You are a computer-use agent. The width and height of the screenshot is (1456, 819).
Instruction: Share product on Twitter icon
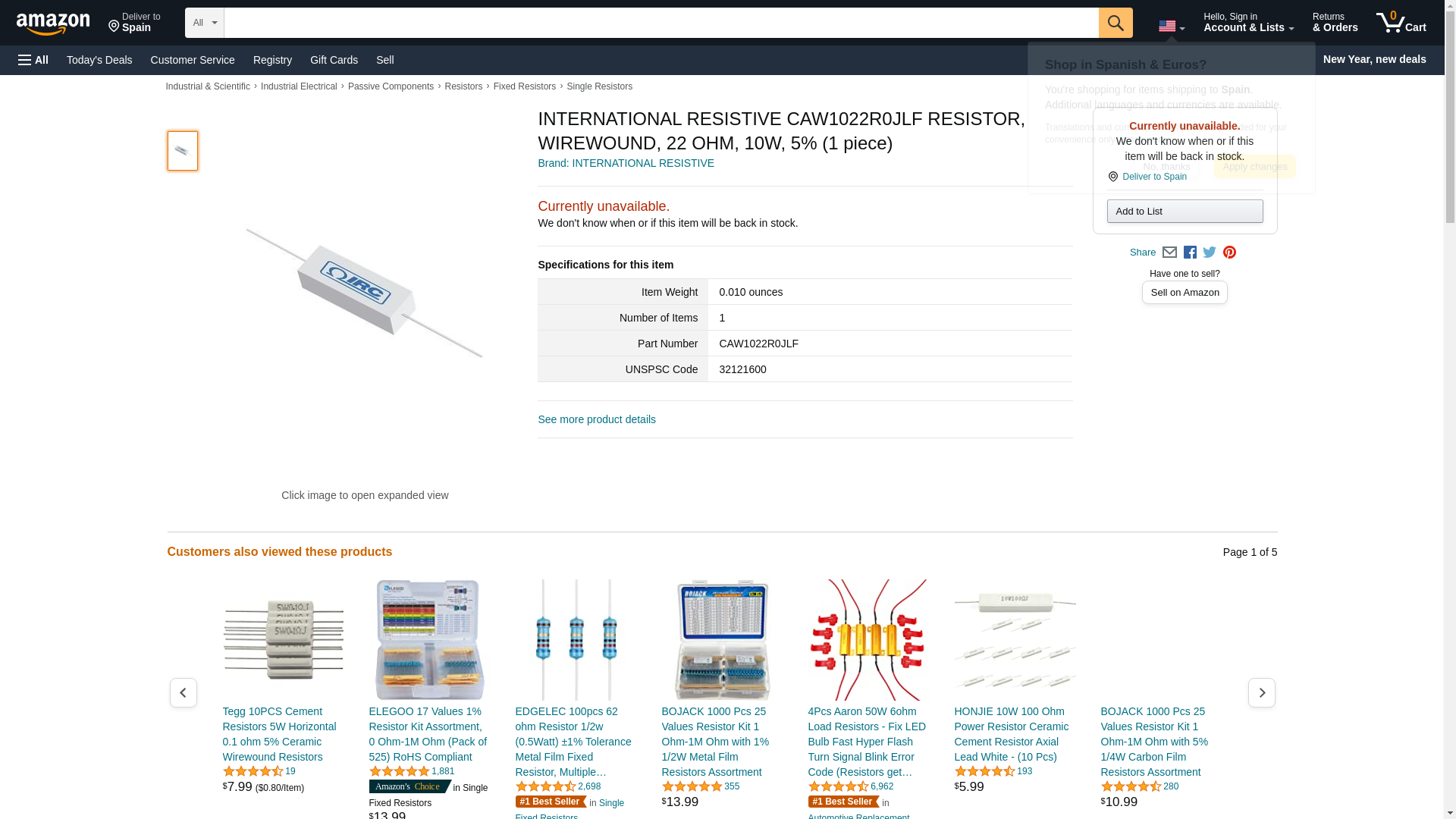(x=1210, y=253)
